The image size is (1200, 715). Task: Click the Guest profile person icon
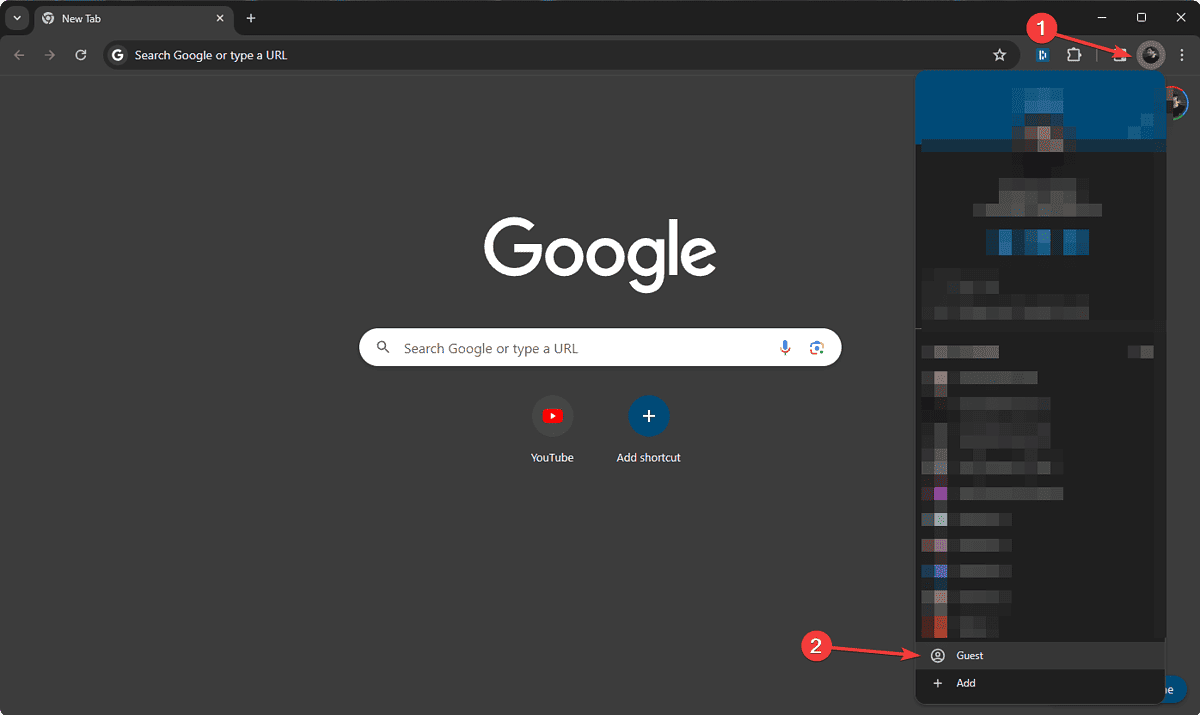click(x=937, y=655)
